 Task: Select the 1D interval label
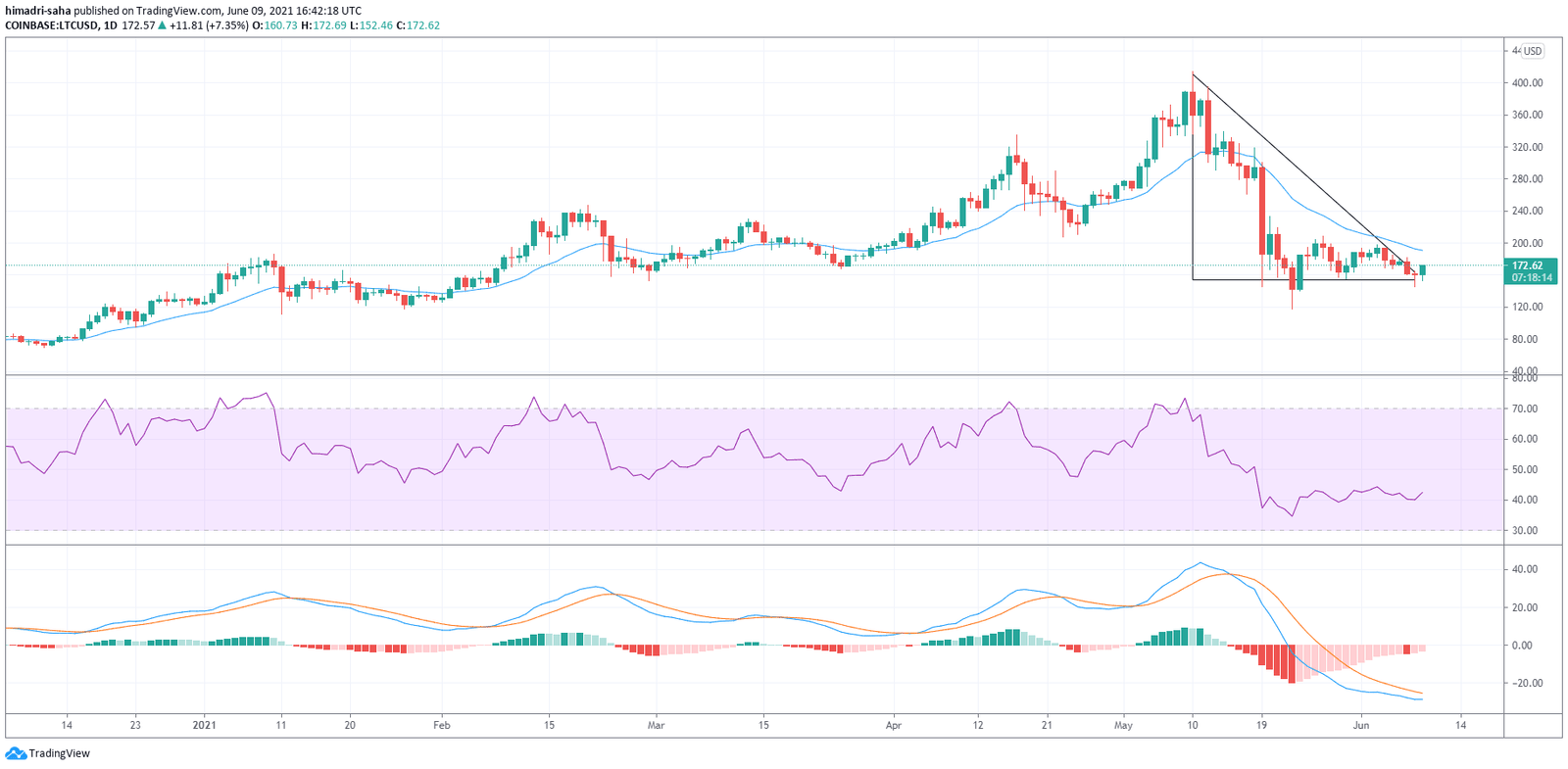click(110, 25)
